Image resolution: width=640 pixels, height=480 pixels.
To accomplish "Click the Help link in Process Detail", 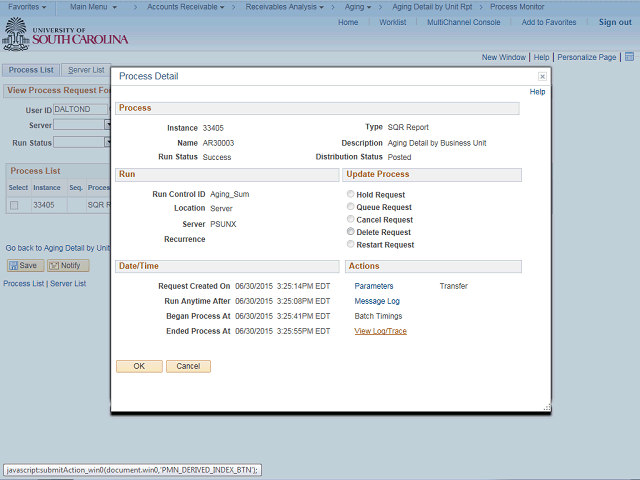I will [537, 92].
